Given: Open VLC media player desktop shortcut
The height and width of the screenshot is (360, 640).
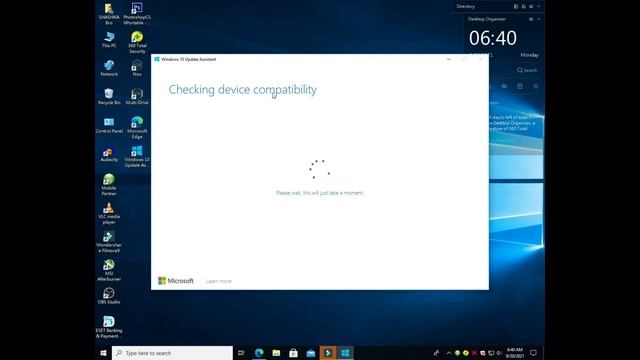Looking at the screenshot, I should 109,213.
